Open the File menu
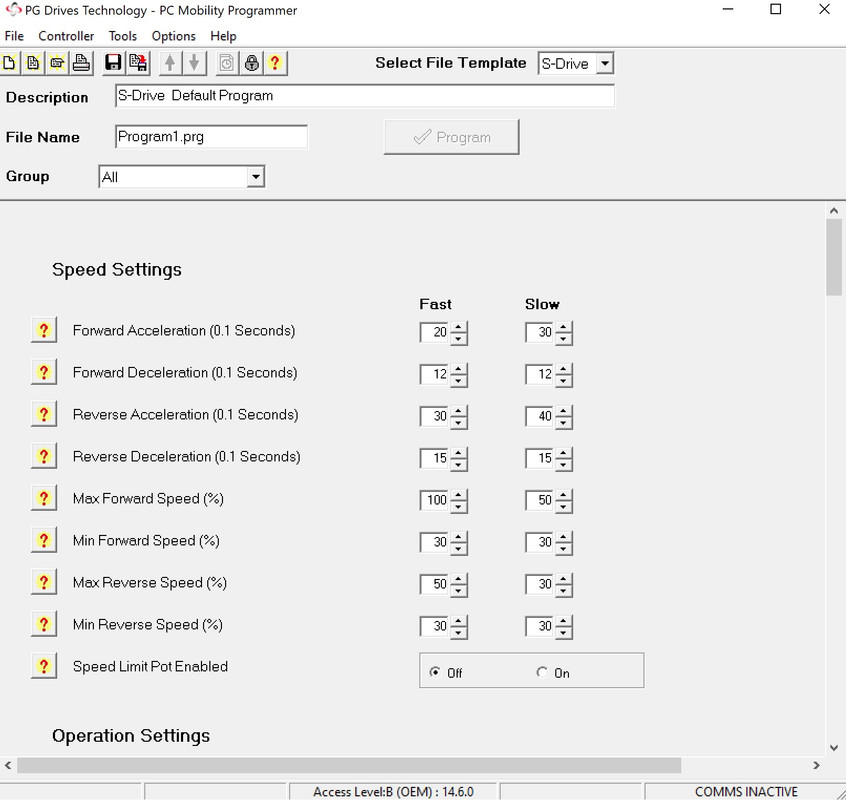Image resolution: width=846 pixels, height=800 pixels. (14, 36)
